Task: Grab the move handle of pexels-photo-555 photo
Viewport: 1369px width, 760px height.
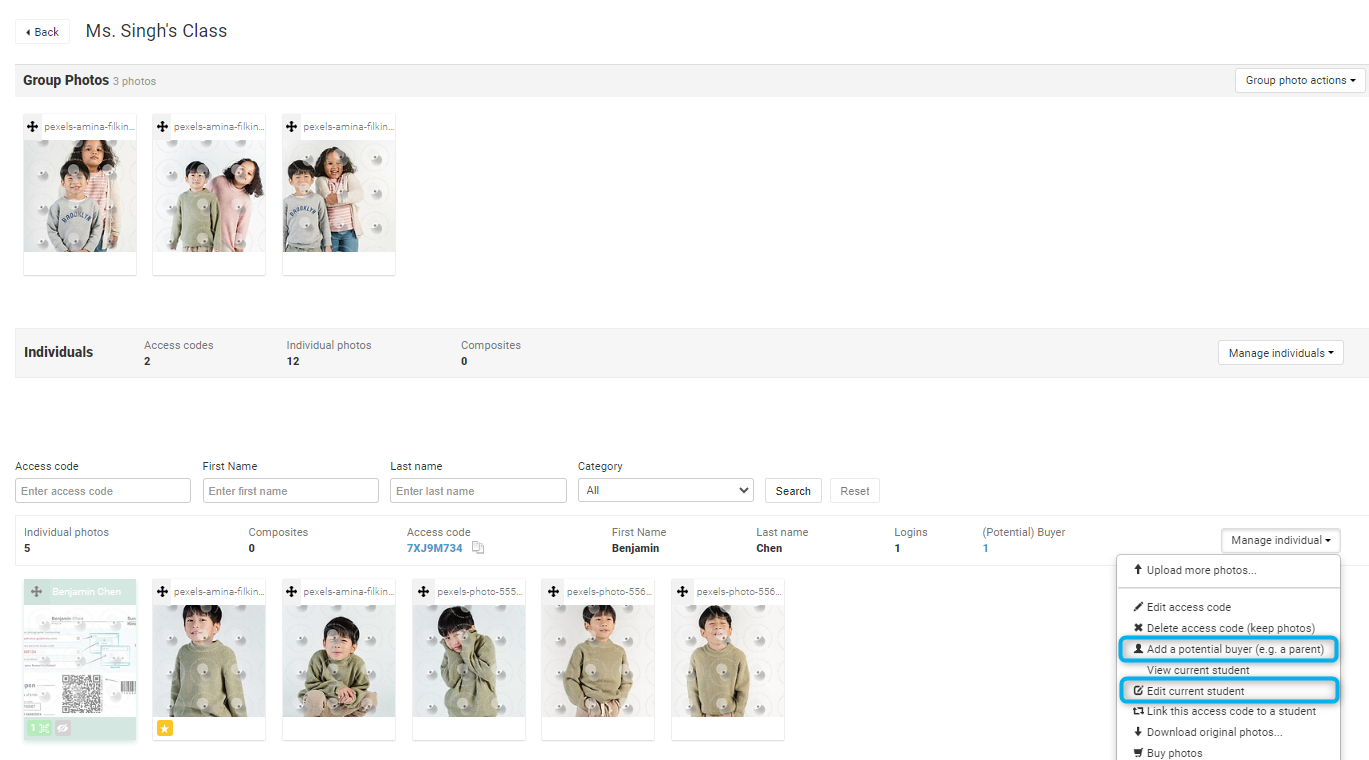Action: click(422, 592)
